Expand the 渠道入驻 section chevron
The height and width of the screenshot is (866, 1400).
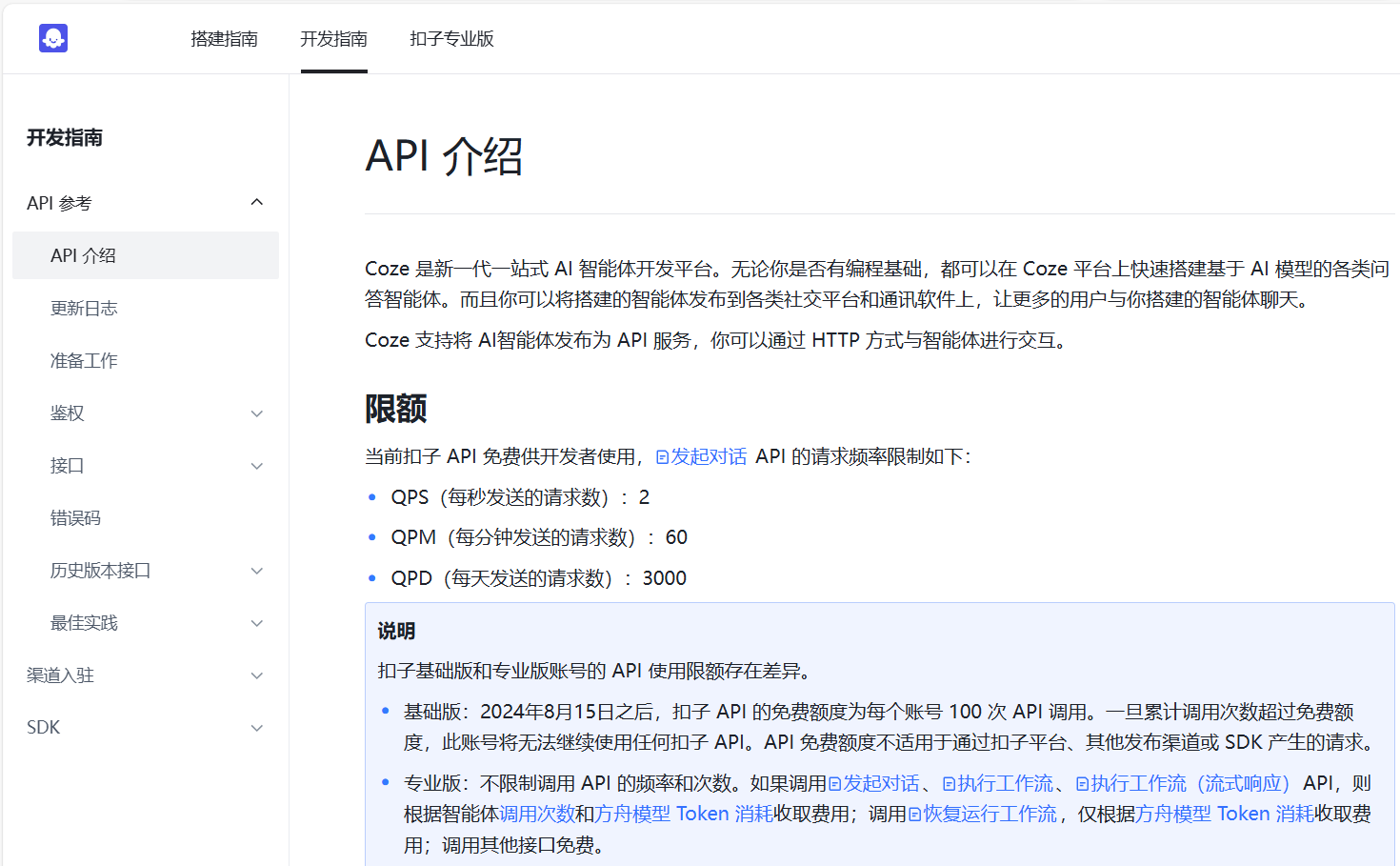pos(257,675)
